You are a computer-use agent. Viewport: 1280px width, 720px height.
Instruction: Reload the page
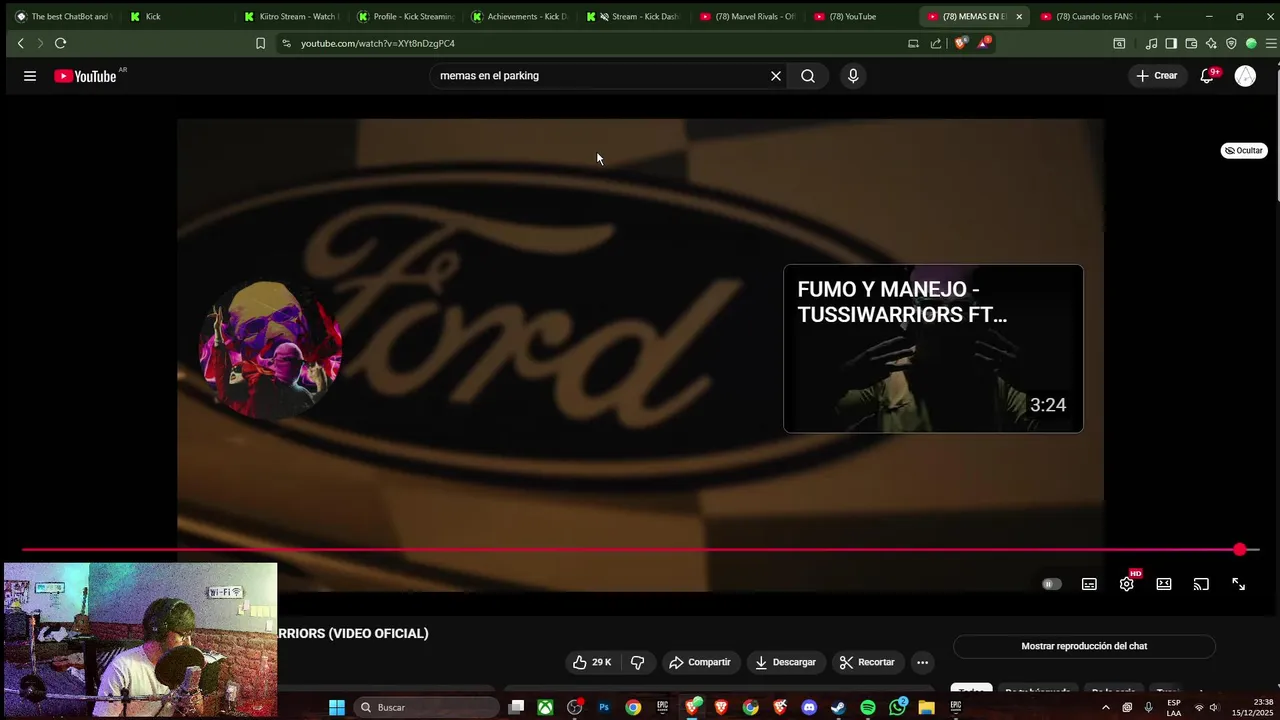pyautogui.click(x=60, y=43)
